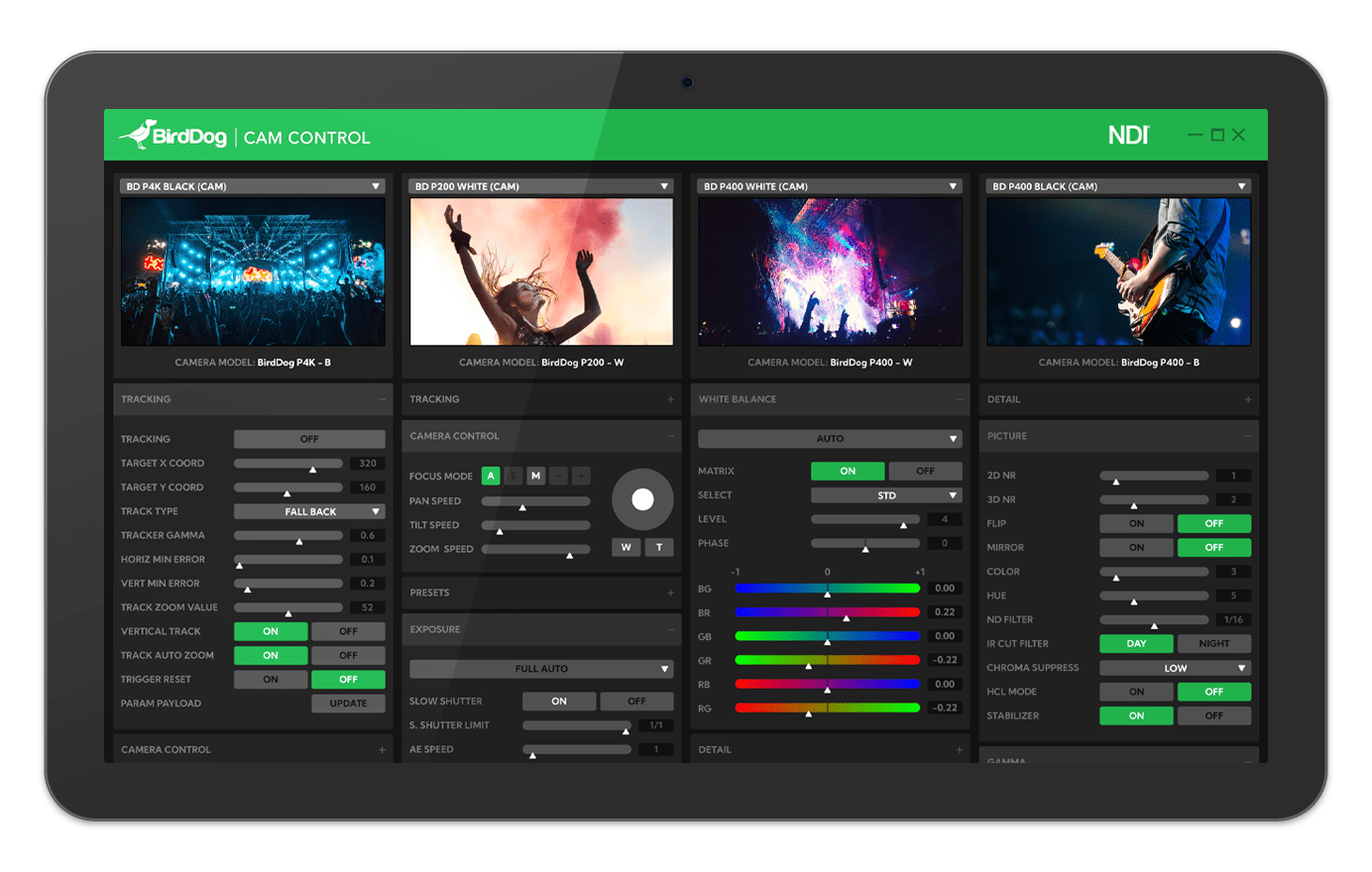Zoom tele with the T button
1372x872 pixels.
coord(659,547)
